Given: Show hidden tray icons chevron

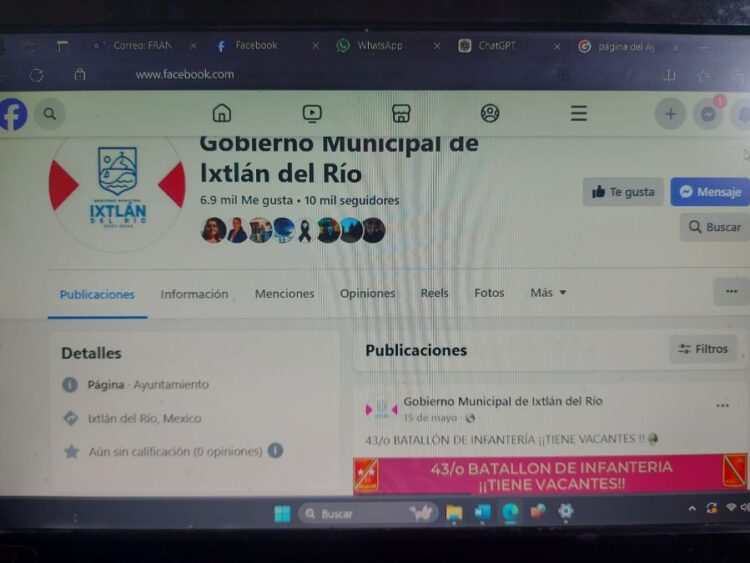Looking at the screenshot, I should click(x=692, y=508).
